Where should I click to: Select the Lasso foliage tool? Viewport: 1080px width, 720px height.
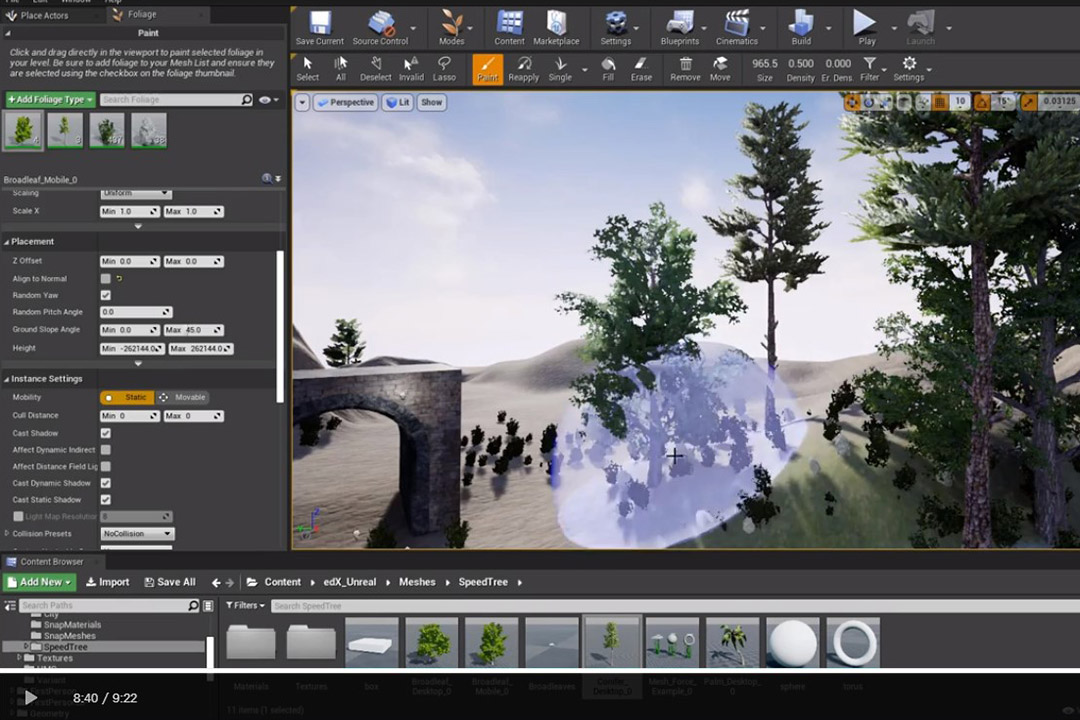444,67
